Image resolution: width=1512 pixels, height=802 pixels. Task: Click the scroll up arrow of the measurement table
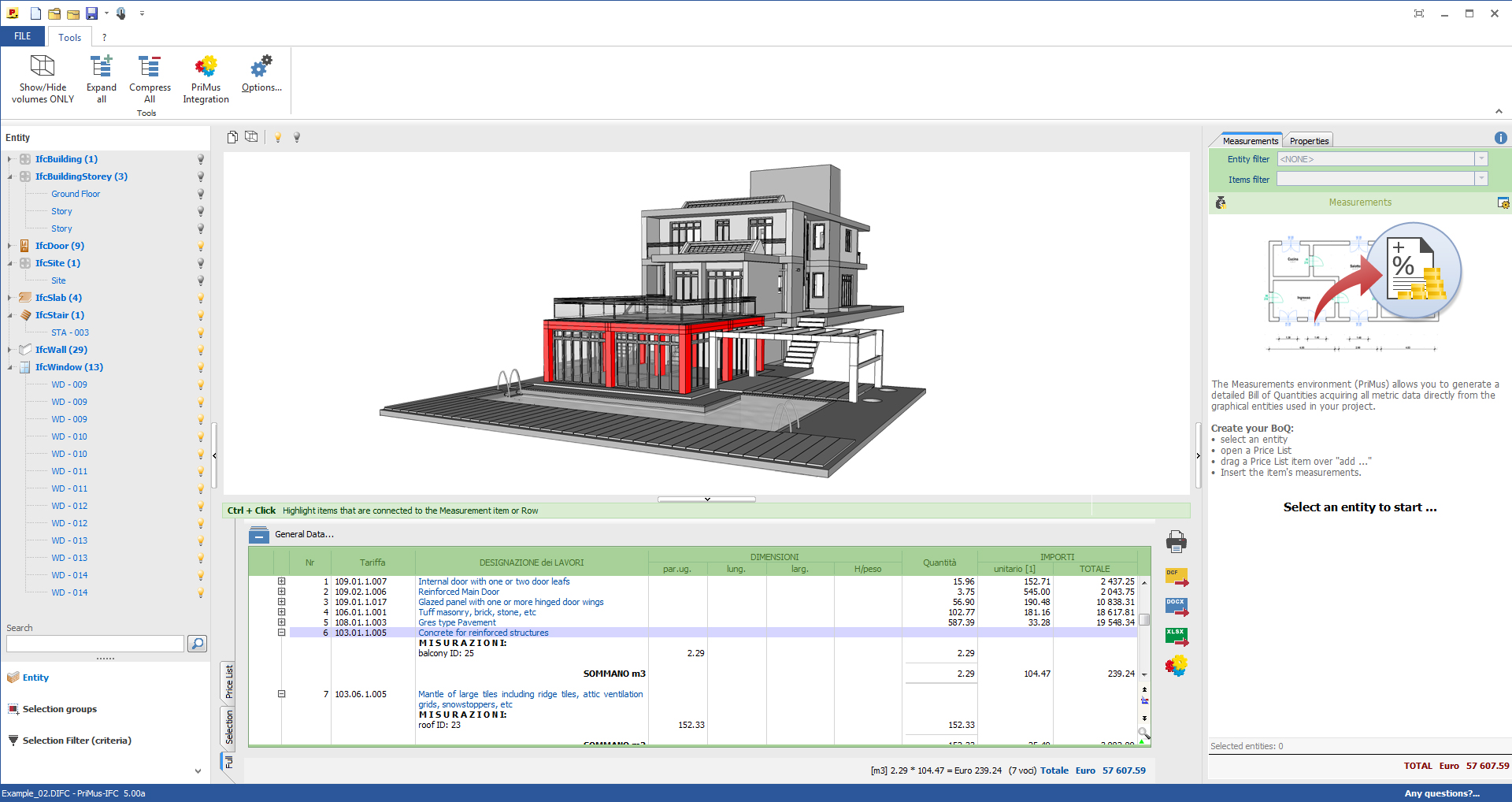pos(1144,582)
